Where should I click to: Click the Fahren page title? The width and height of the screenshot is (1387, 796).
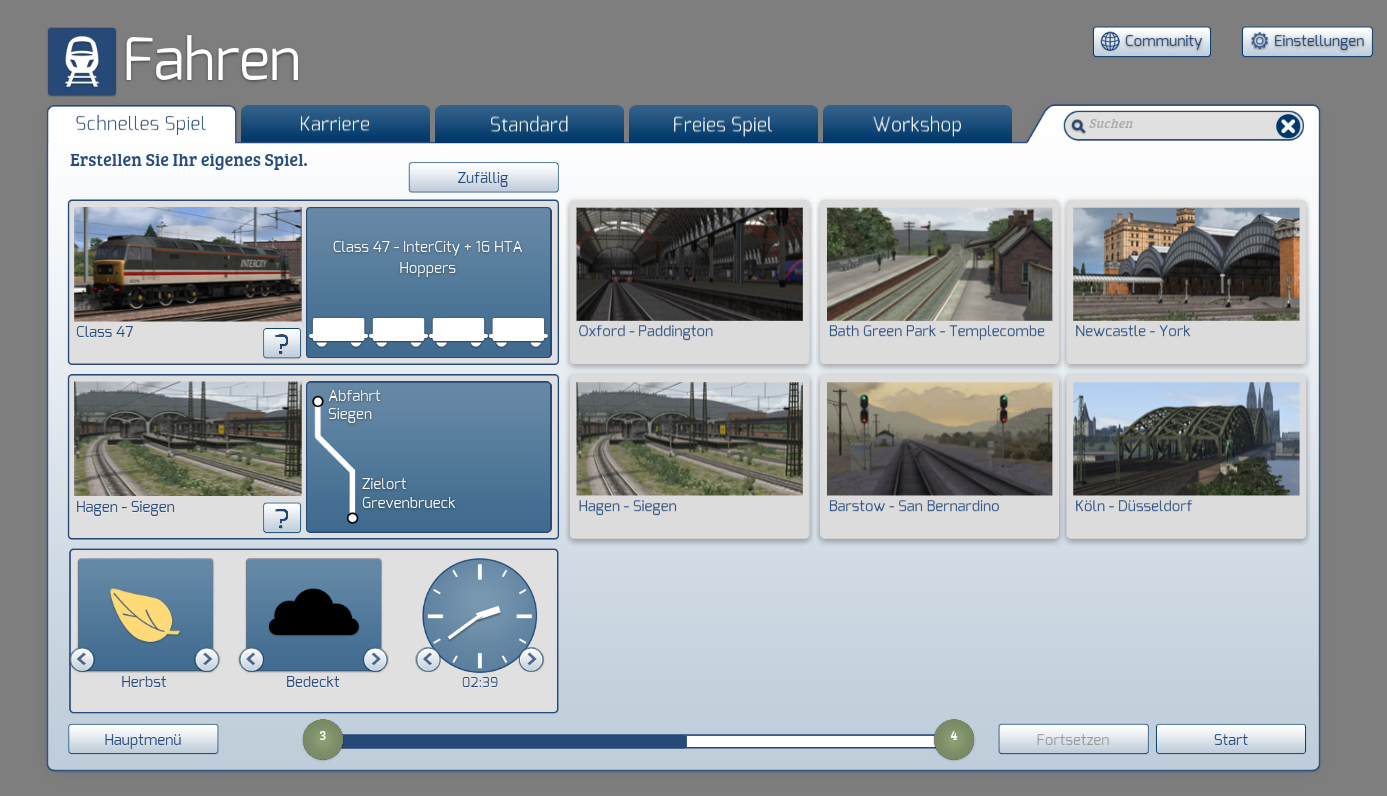point(212,61)
